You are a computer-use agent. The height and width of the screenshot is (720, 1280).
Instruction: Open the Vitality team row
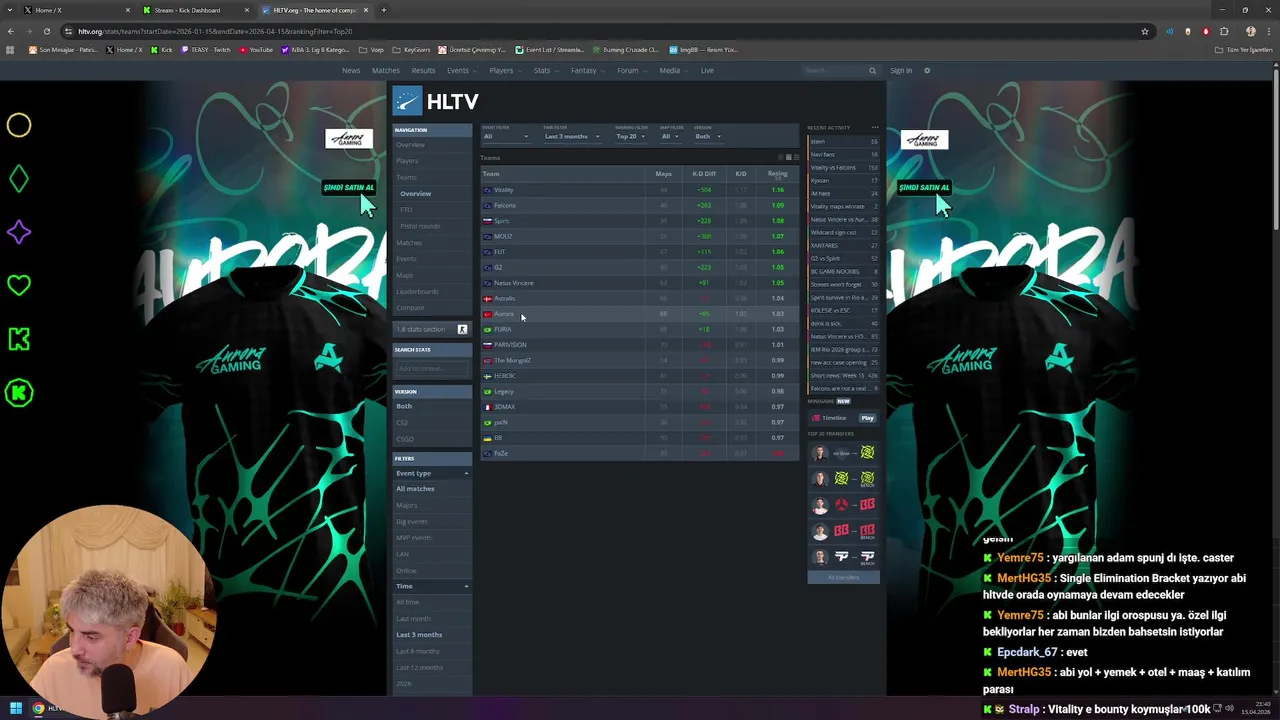[639, 189]
